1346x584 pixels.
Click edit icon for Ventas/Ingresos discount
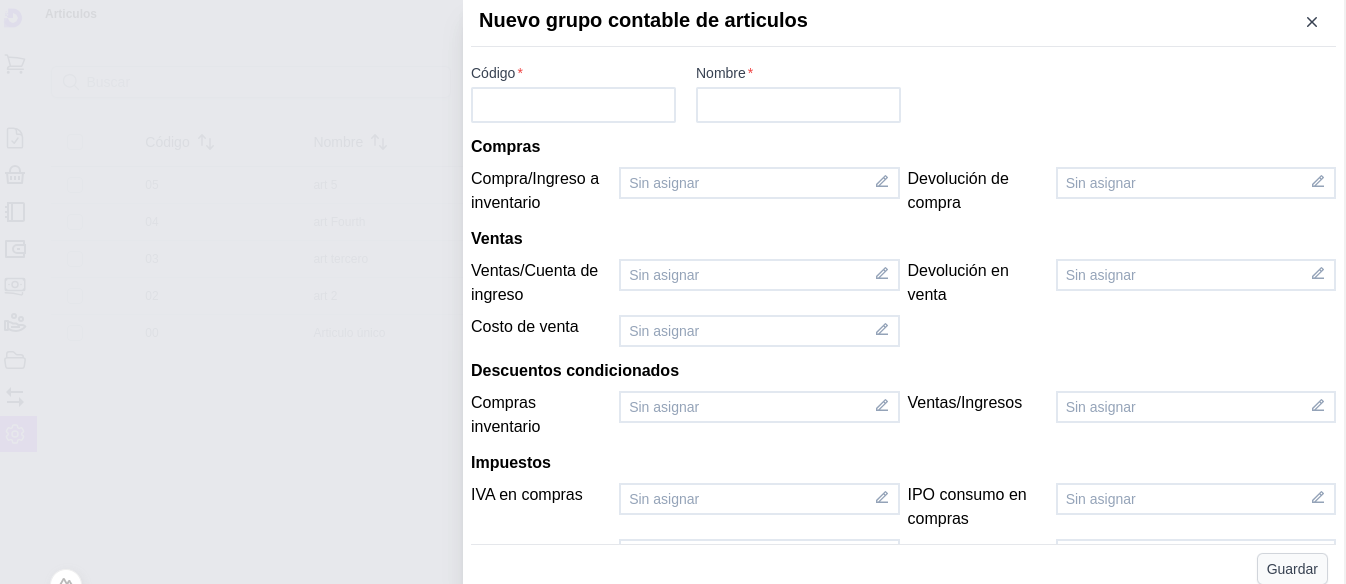coord(1317,406)
